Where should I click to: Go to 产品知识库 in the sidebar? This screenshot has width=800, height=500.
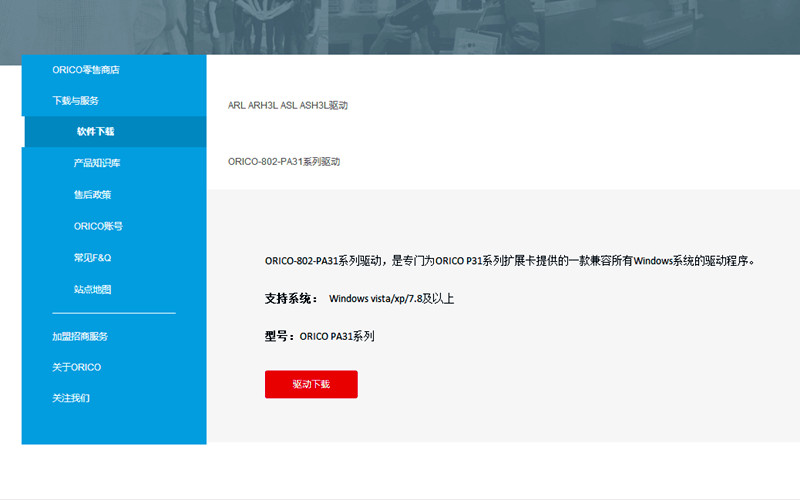97,163
